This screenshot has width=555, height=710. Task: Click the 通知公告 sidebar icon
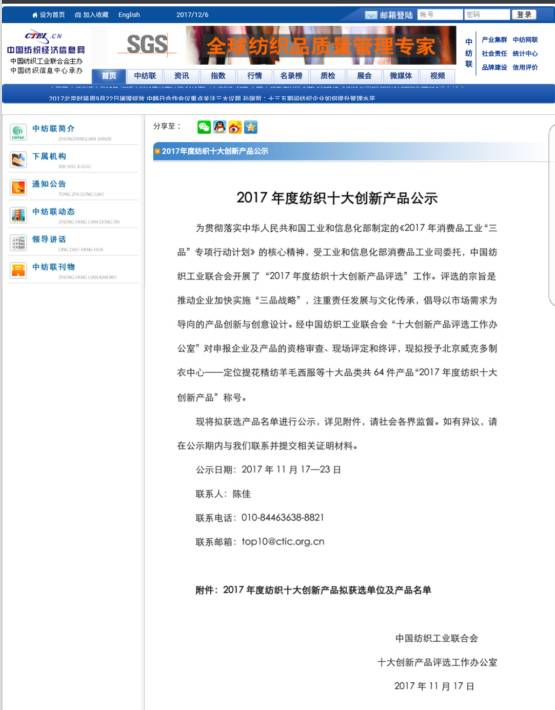click(x=18, y=187)
